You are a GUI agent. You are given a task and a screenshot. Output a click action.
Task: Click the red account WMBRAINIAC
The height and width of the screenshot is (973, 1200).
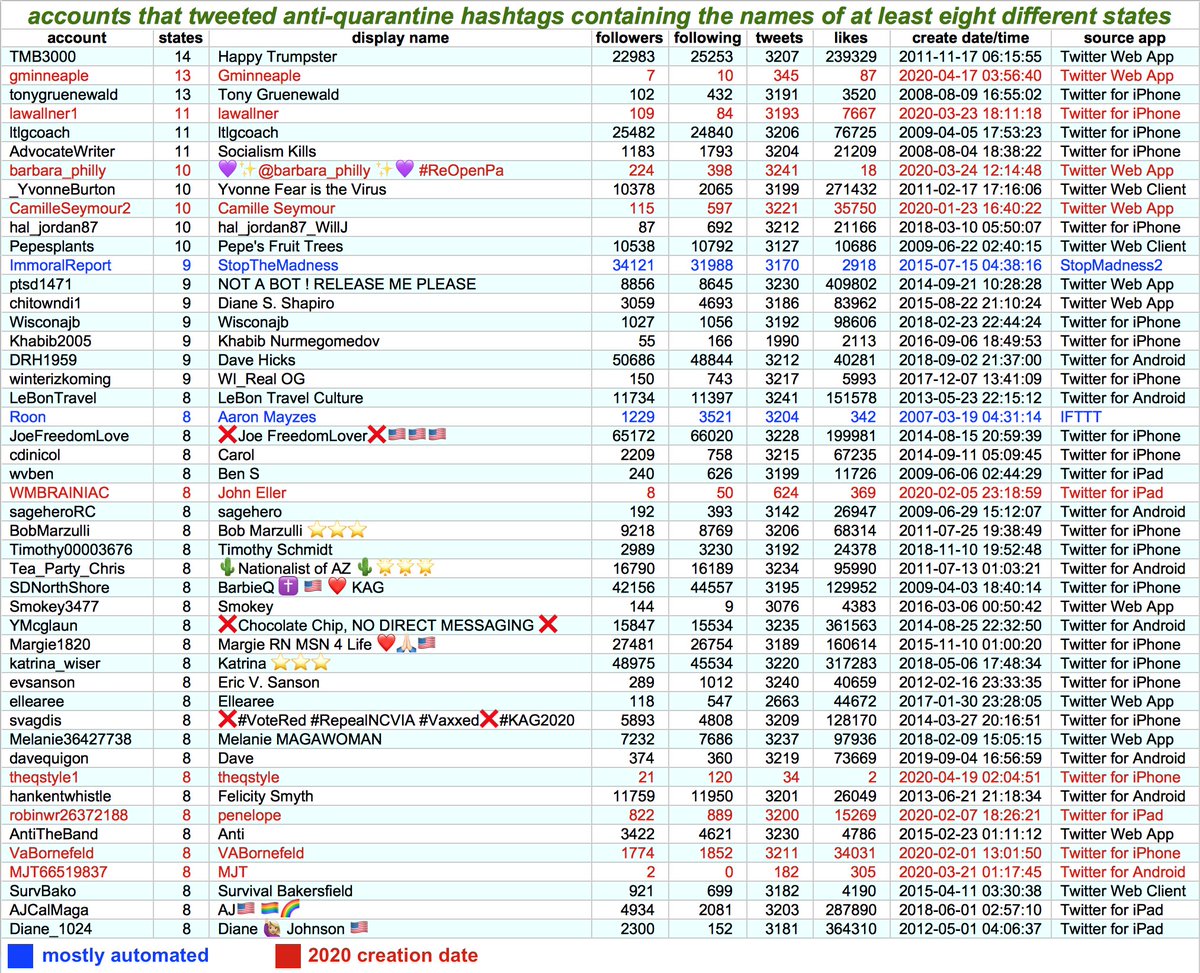(59, 493)
